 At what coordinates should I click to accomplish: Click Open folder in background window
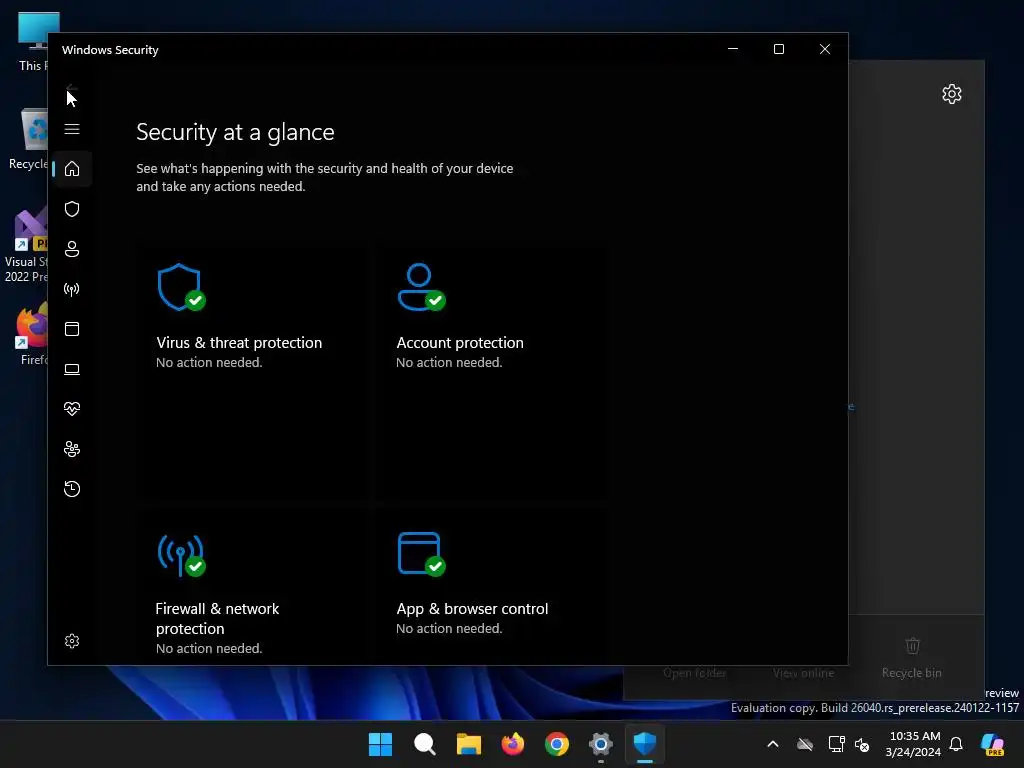pos(694,673)
